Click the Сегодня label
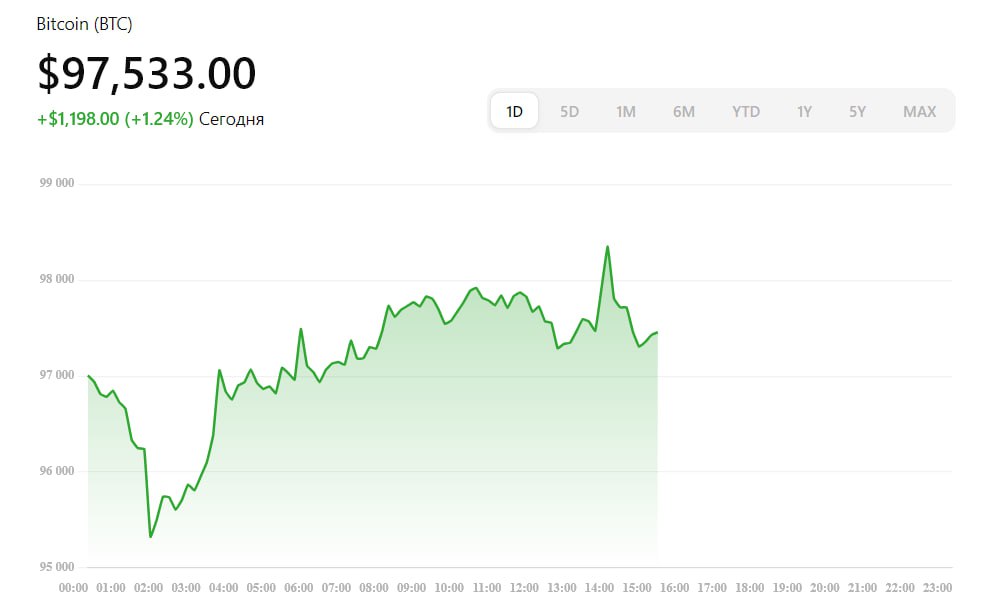Screen dimensions: 990x606 [x=231, y=119]
